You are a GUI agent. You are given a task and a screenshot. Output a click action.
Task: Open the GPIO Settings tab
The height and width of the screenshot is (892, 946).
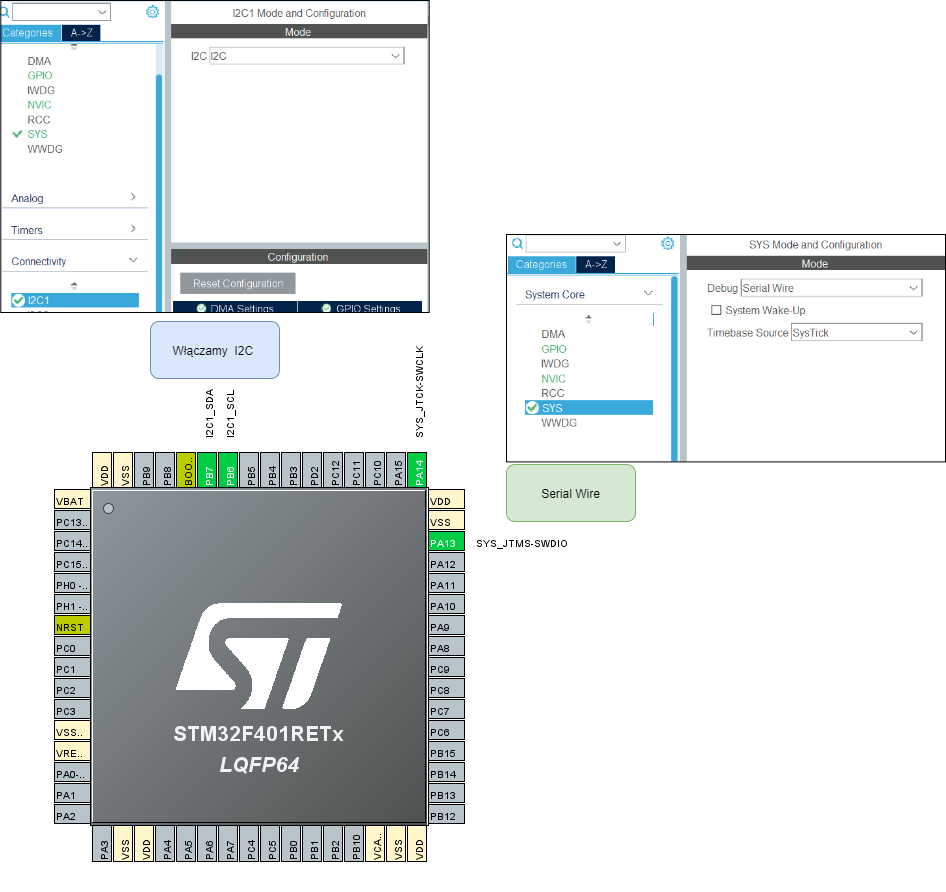click(360, 308)
